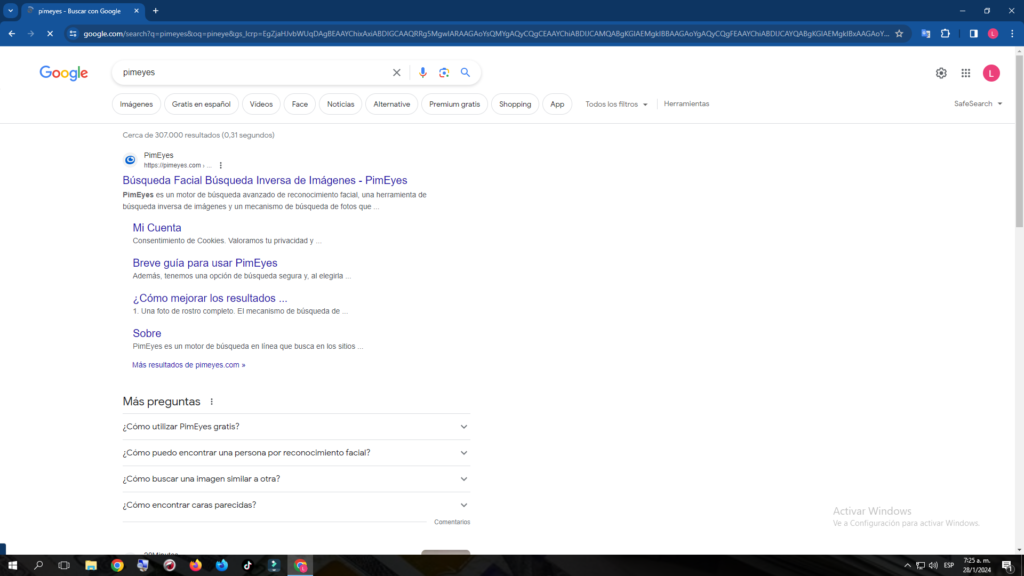This screenshot has height=576, width=1024.
Task: Clear the search box with X
Action: [396, 72]
